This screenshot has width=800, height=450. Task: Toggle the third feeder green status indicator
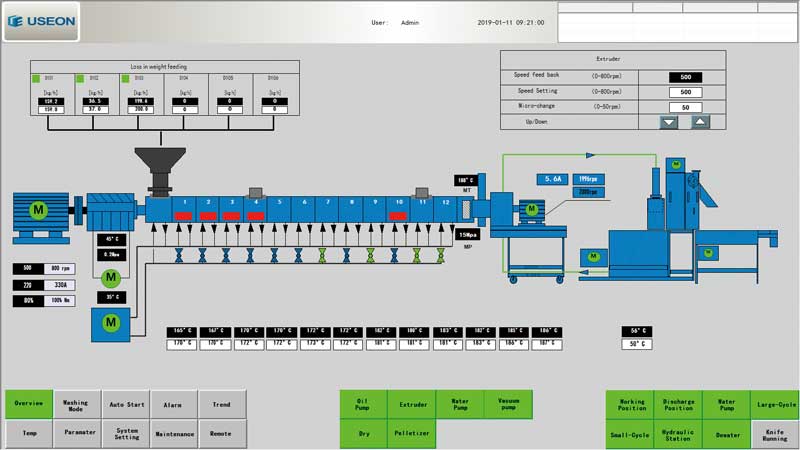pos(125,79)
